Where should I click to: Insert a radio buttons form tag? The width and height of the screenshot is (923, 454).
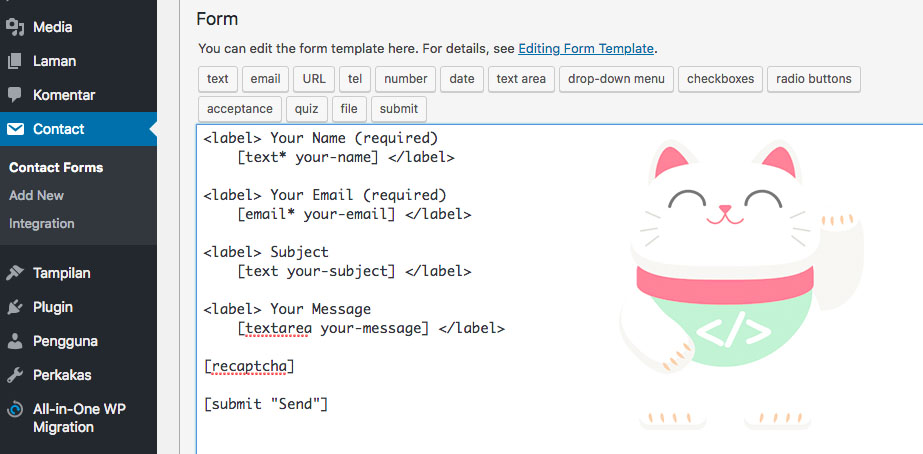(x=814, y=79)
